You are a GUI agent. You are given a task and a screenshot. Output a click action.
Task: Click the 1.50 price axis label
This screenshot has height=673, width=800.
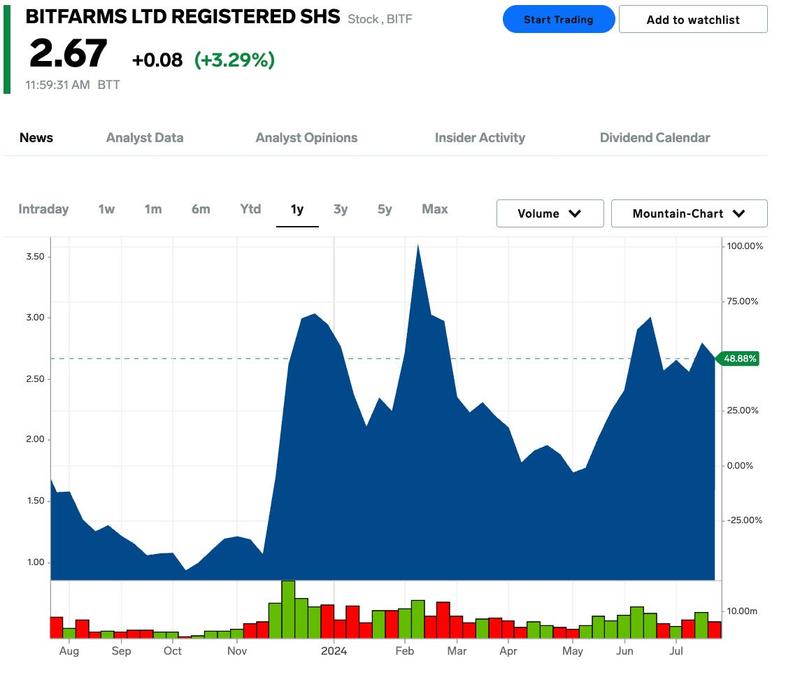[35, 501]
